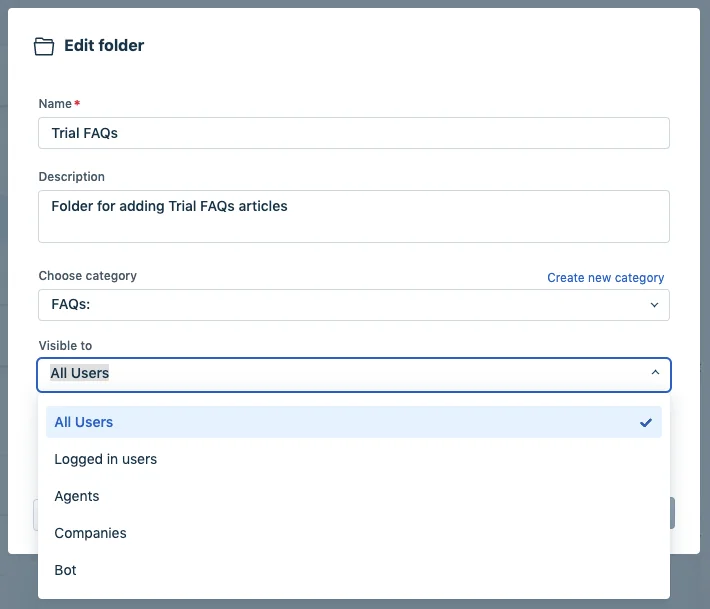
Task: Click the folder icon beside Edit folder
Action: [44, 46]
